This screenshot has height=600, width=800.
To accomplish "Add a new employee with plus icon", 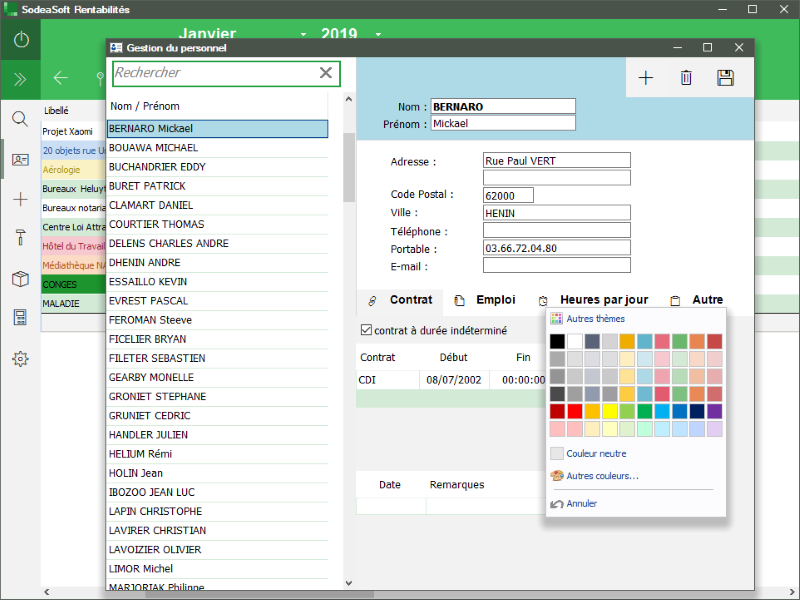I will [x=646, y=78].
